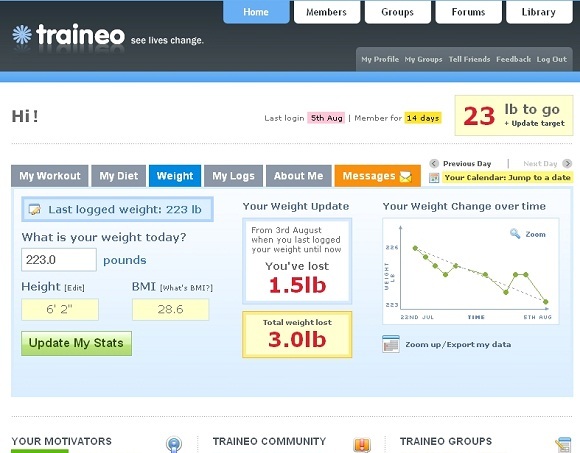580x453 pixels.
Task: Switch to the My Diet tab
Action: tap(119, 176)
